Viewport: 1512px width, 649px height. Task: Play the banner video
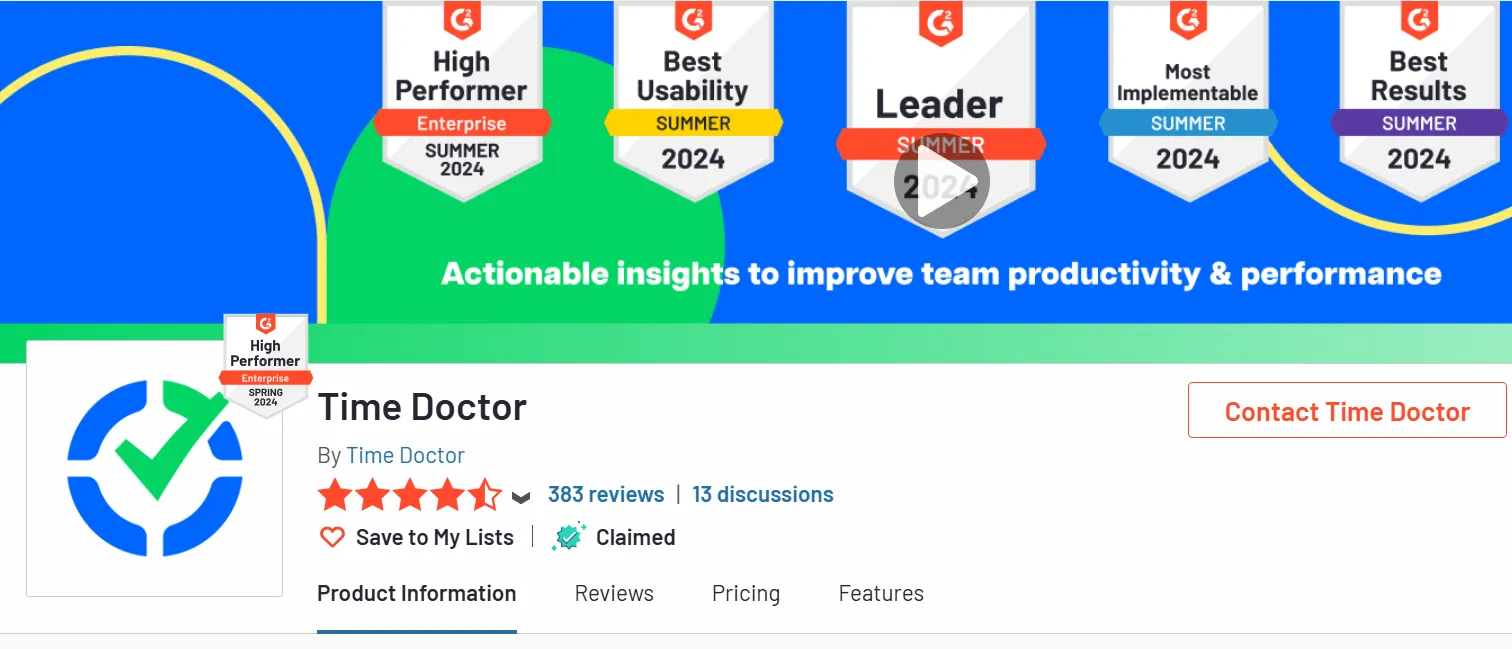(941, 181)
